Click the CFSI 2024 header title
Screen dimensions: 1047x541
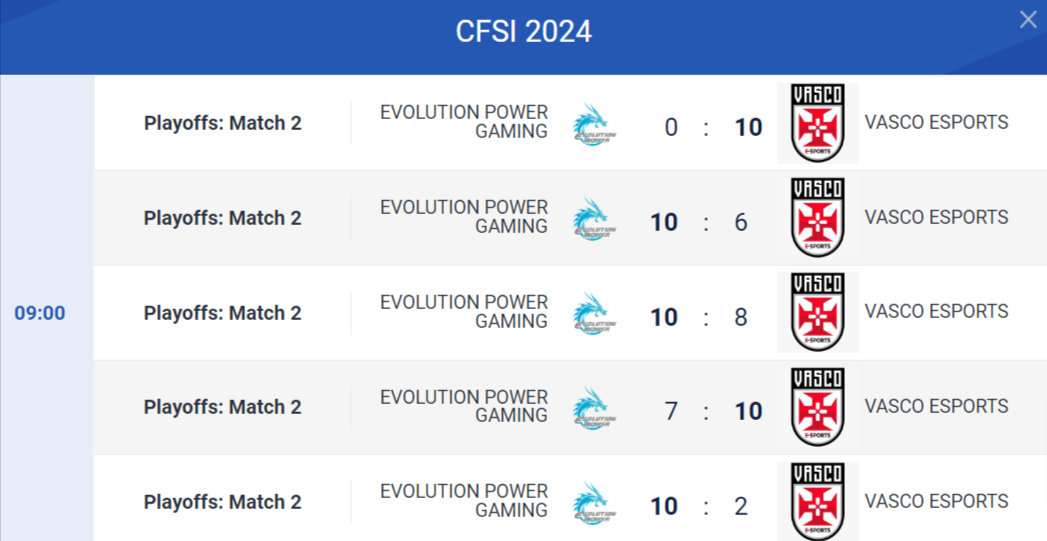(x=523, y=32)
